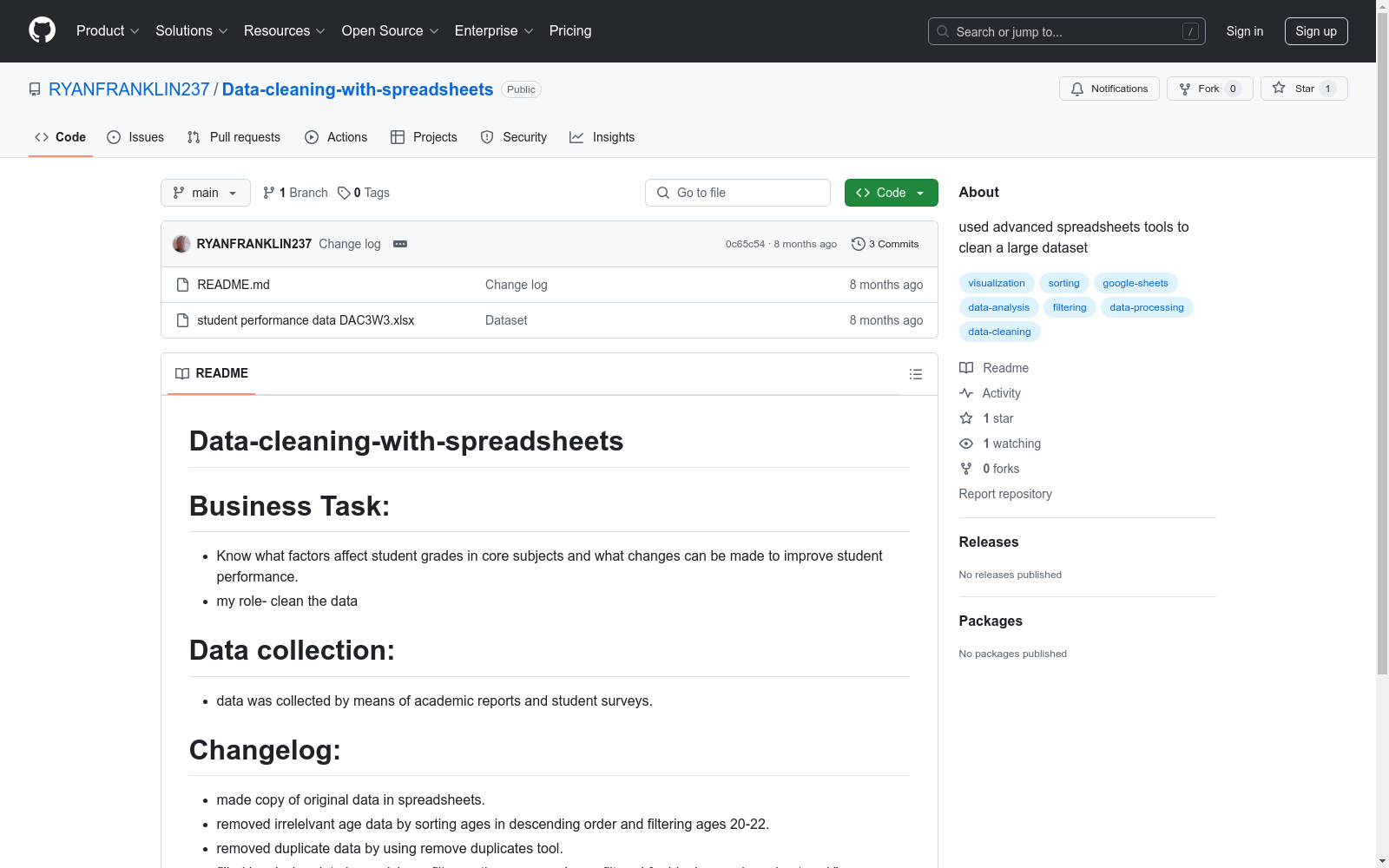Open the Releases heading link

989,542
